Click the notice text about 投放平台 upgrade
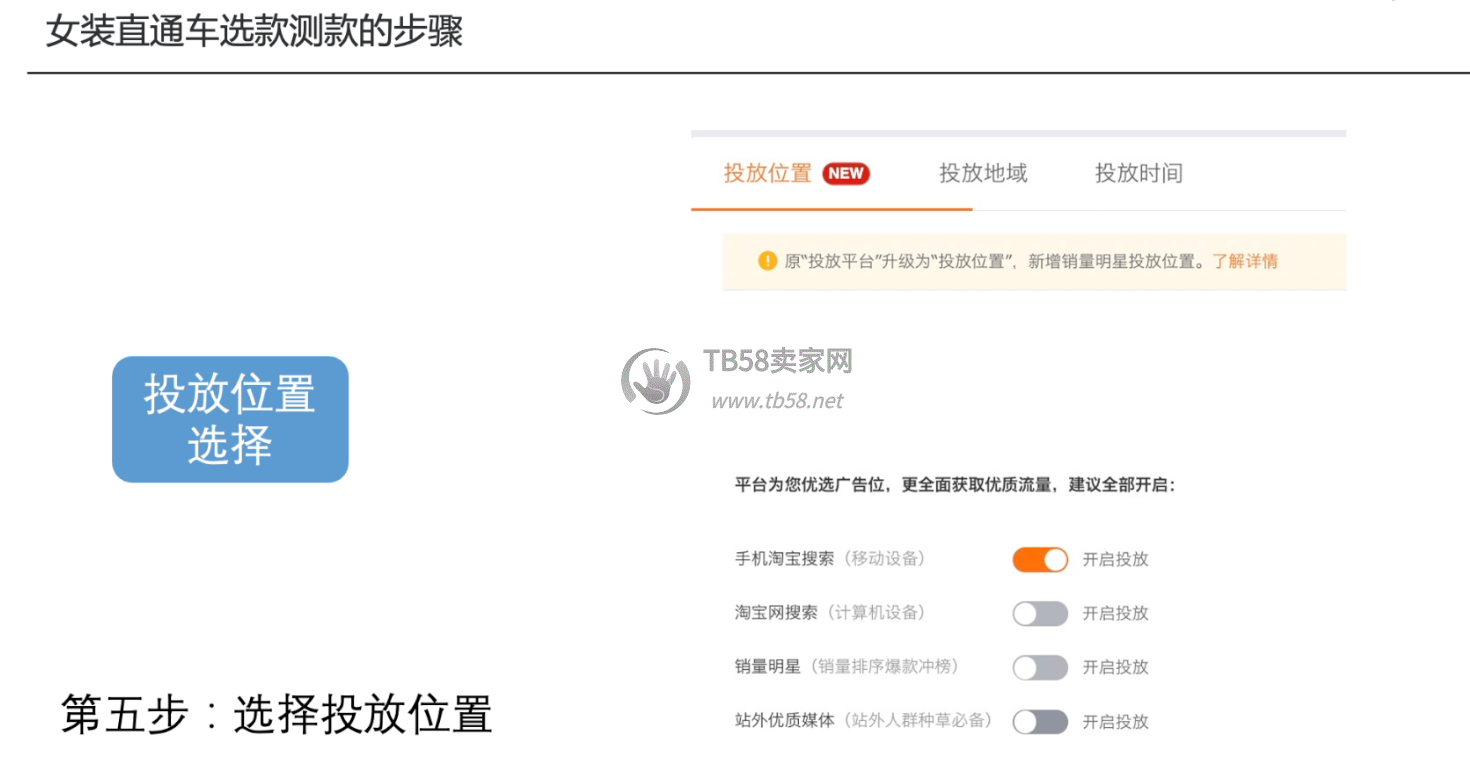1470x763 pixels. click(x=995, y=261)
